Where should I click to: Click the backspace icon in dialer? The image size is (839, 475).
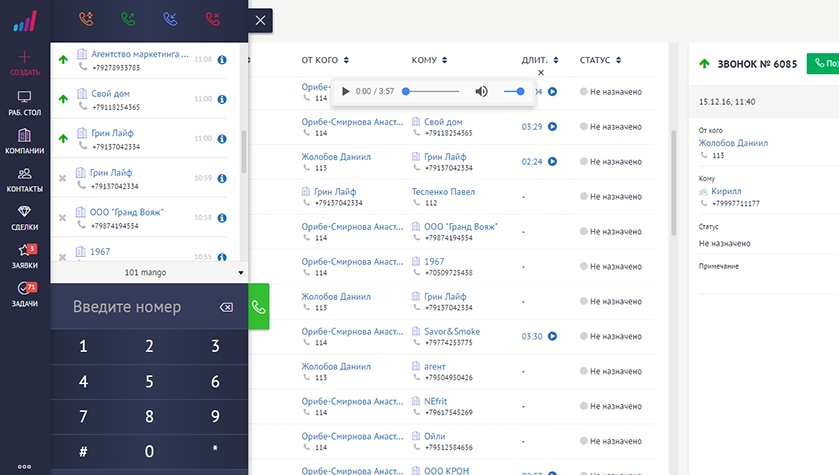[x=226, y=307]
